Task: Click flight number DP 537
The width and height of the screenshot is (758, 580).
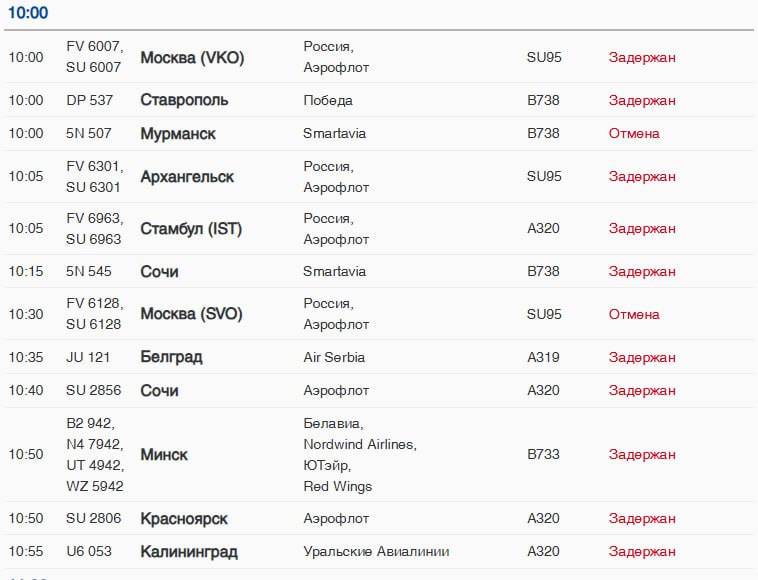Action: pos(89,100)
